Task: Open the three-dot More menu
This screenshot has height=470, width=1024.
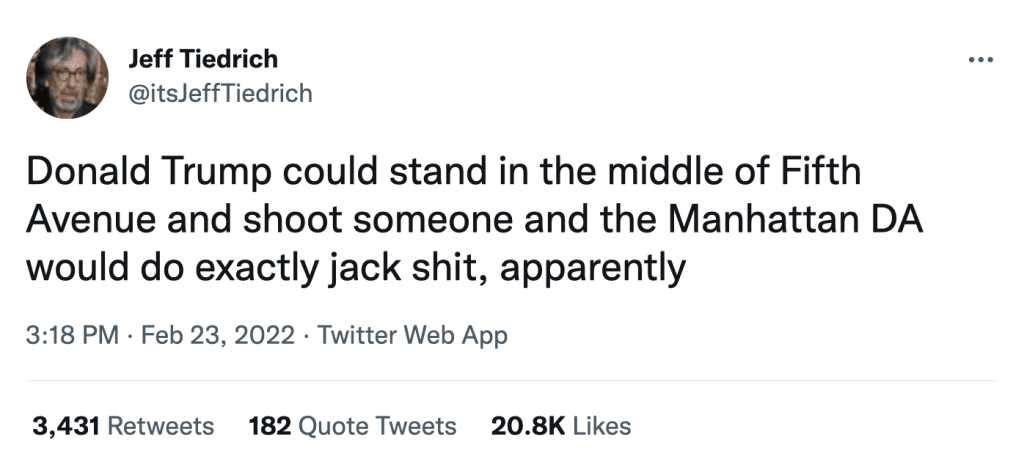Action: coord(982,59)
